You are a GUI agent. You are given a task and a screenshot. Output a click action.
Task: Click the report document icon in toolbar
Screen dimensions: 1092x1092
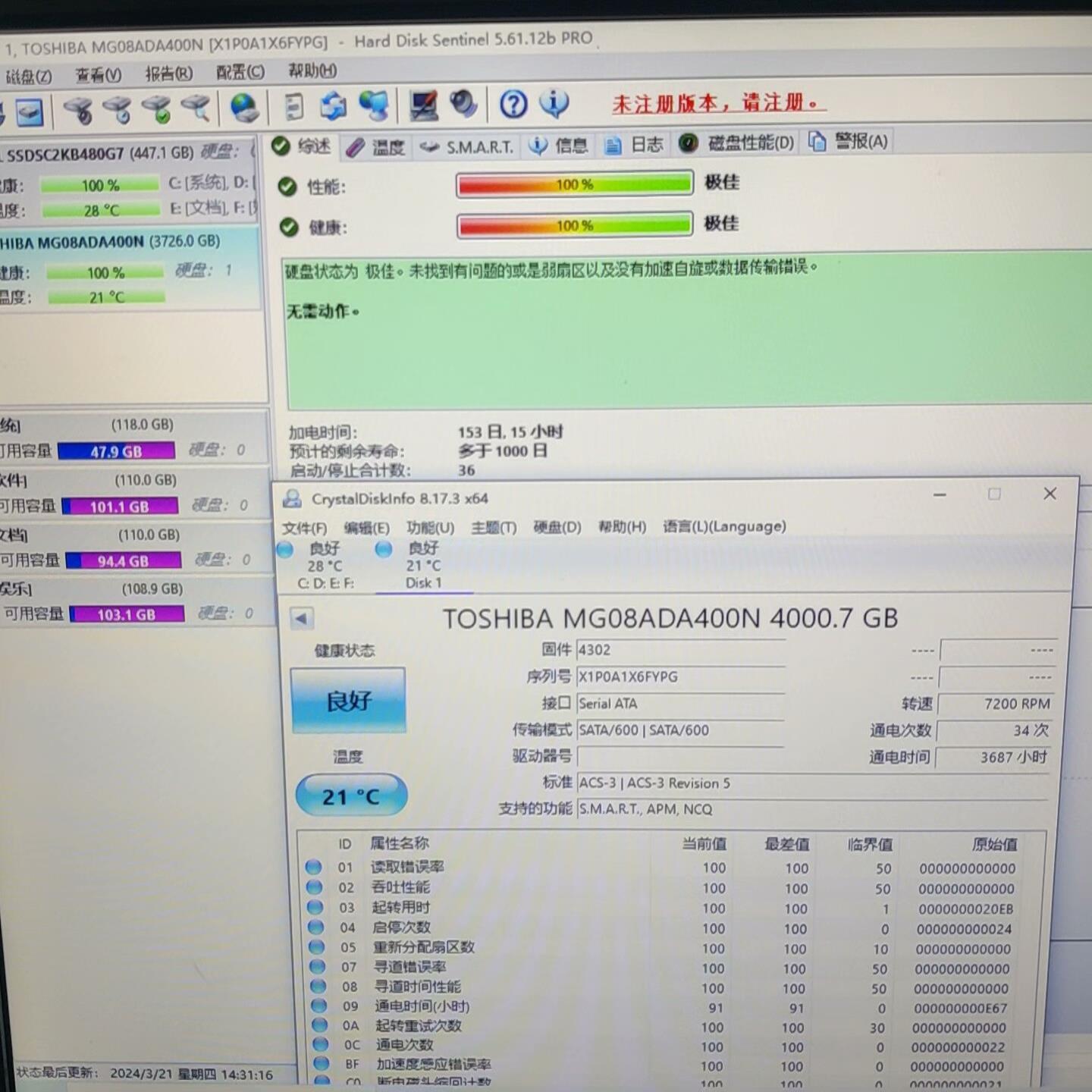[293, 106]
